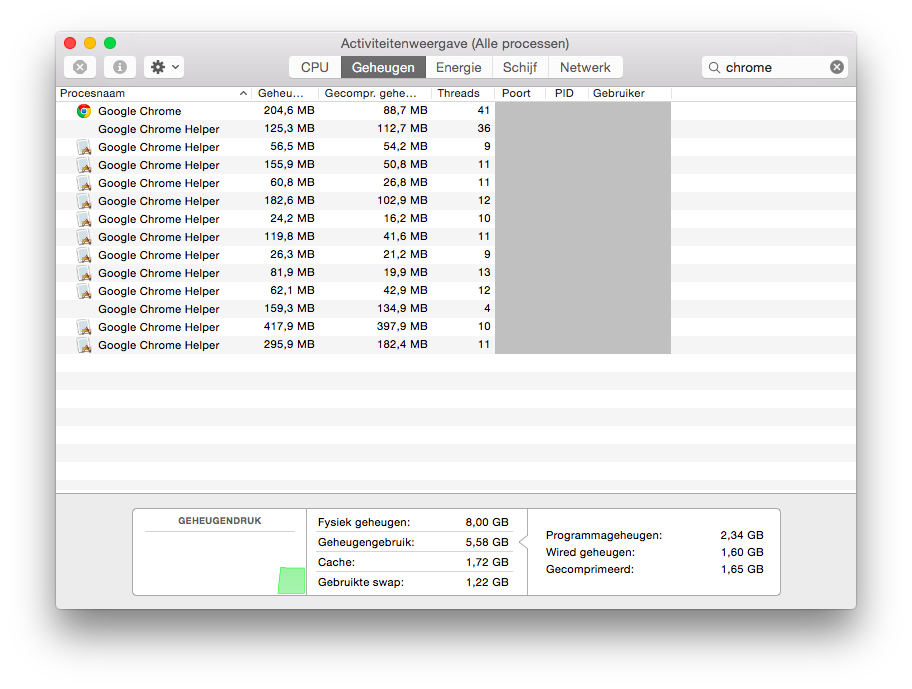Select the Google Chrome process row

tap(455, 111)
